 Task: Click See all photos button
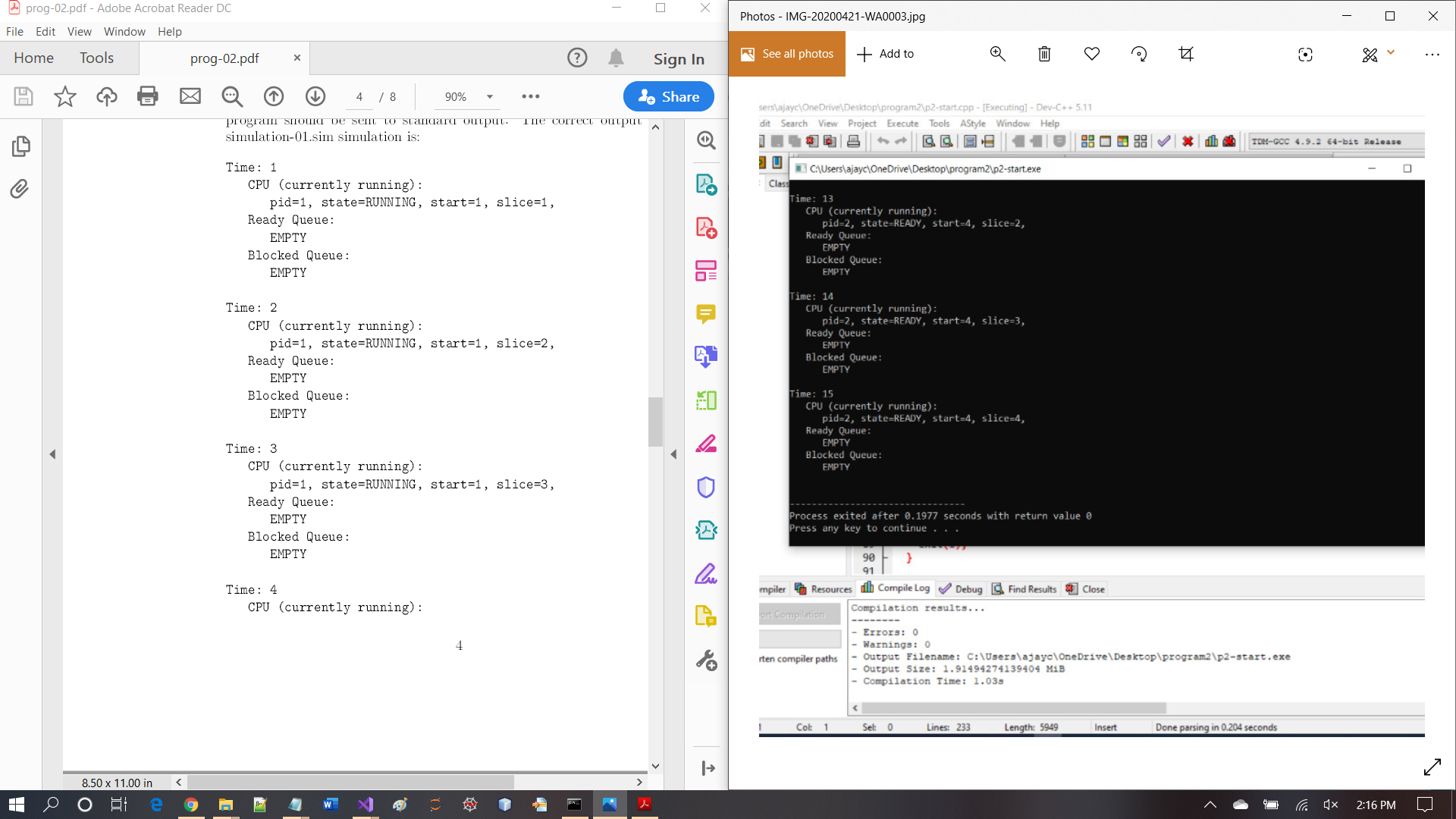(x=787, y=54)
